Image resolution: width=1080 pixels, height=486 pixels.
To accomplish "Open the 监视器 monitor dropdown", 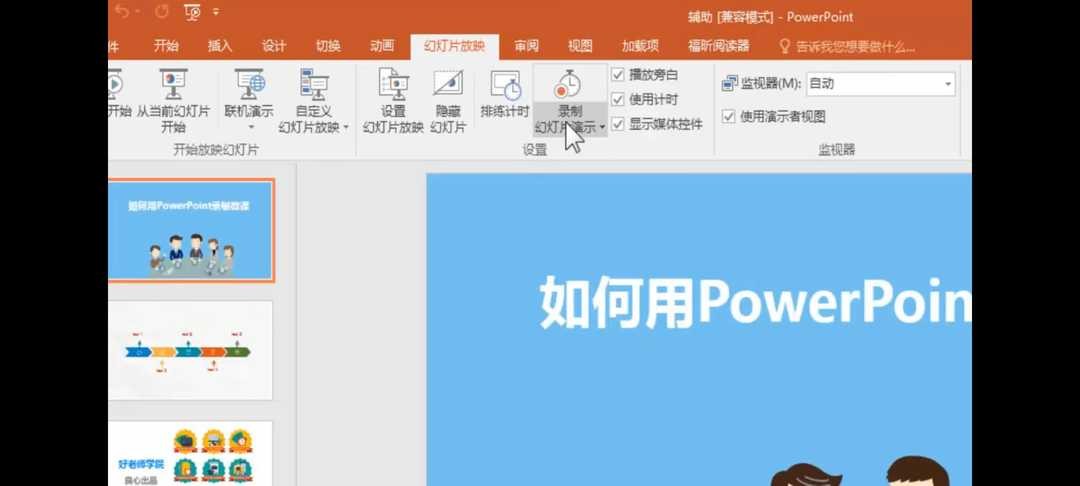I will coord(947,85).
